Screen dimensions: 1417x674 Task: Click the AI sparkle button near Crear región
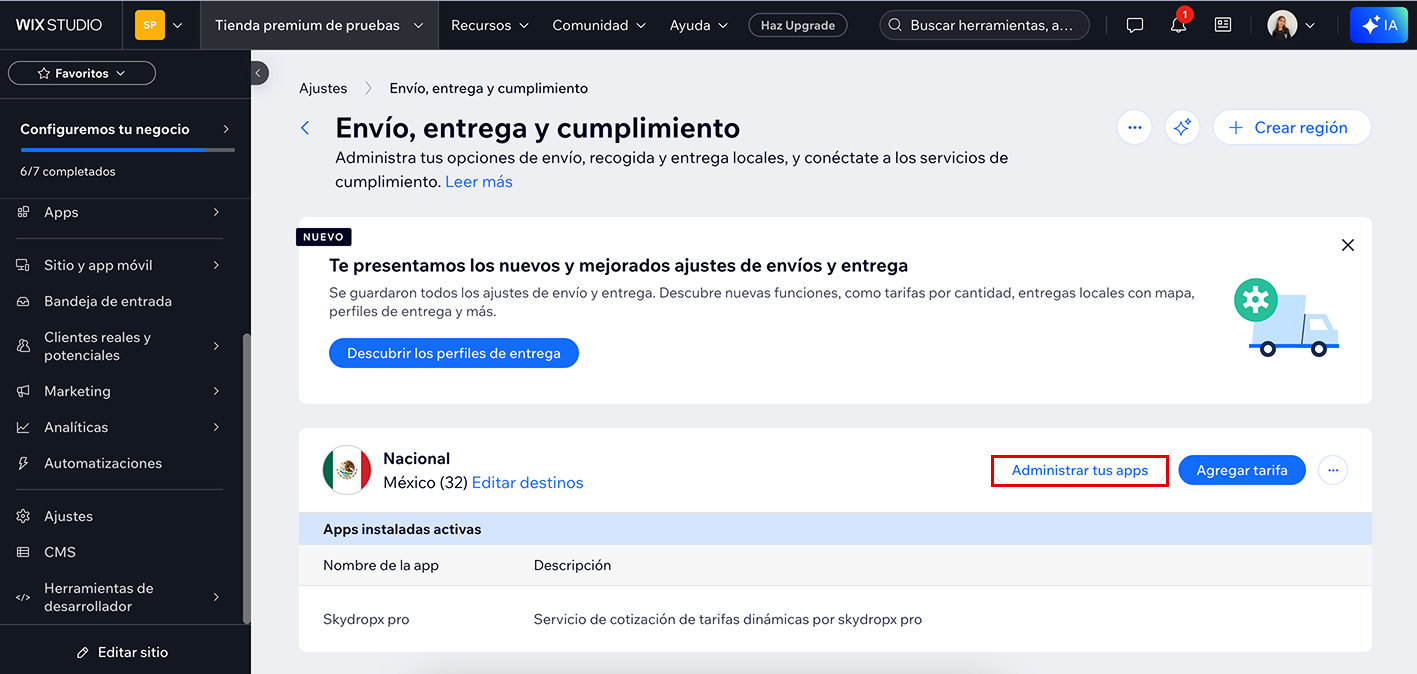pyautogui.click(x=1182, y=127)
